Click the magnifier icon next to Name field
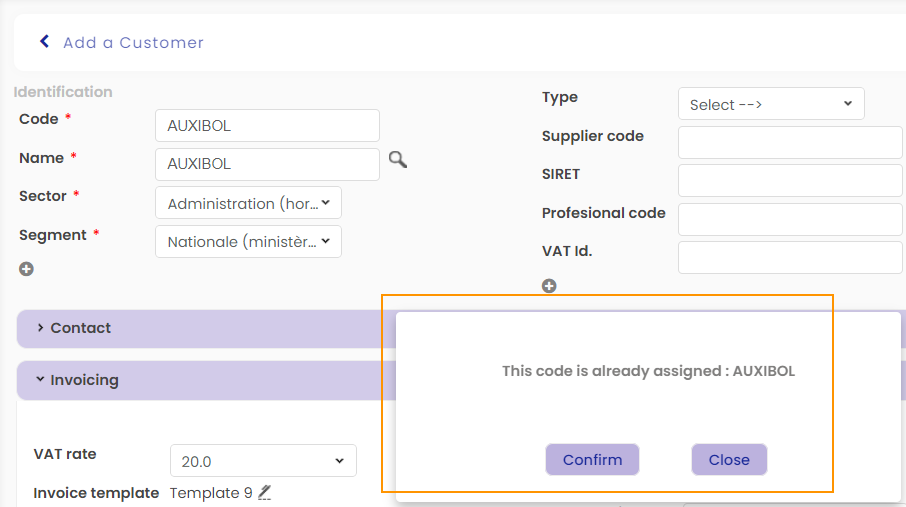Image resolution: width=906 pixels, height=507 pixels. point(397,160)
